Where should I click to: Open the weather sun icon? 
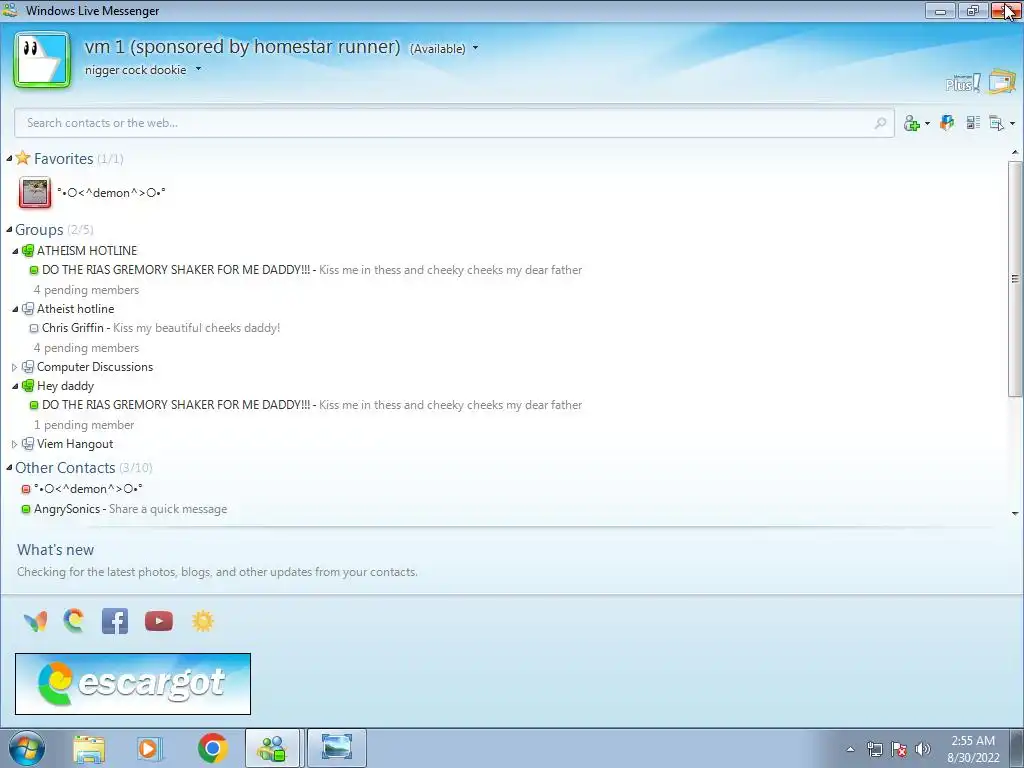203,621
